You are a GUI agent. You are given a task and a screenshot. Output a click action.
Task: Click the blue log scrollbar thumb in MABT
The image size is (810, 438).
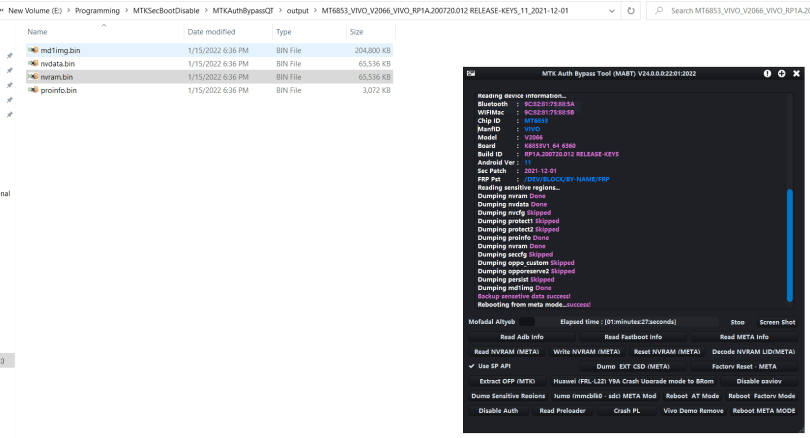[789, 245]
